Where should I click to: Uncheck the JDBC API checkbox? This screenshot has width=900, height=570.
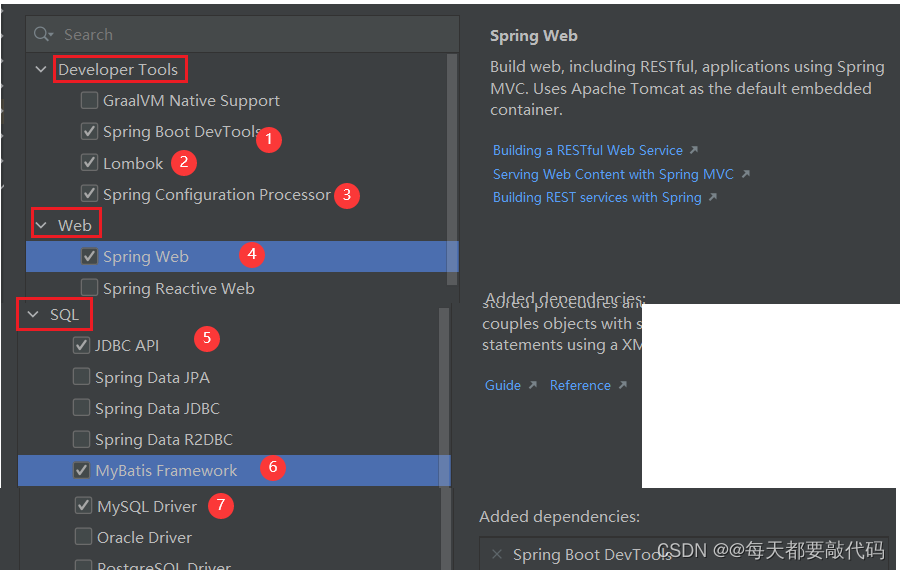(82, 345)
